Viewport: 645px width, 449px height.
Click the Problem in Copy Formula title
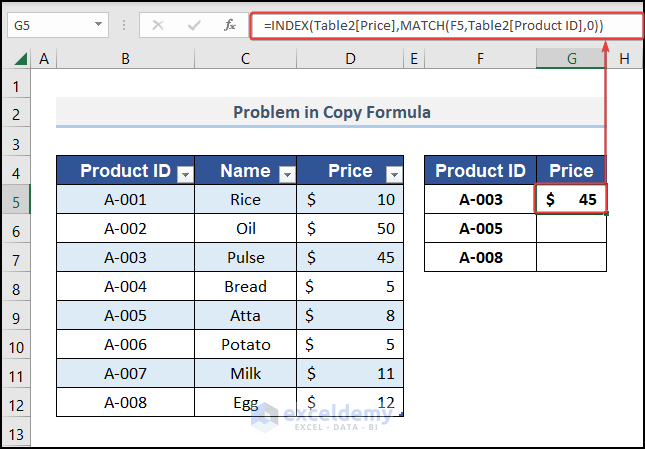point(332,112)
